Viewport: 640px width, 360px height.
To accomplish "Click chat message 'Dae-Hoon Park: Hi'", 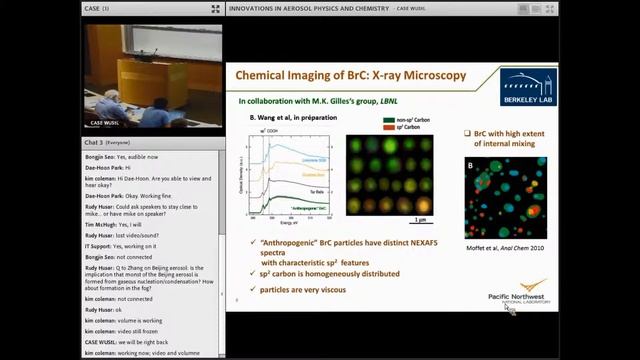I will click(108, 168).
